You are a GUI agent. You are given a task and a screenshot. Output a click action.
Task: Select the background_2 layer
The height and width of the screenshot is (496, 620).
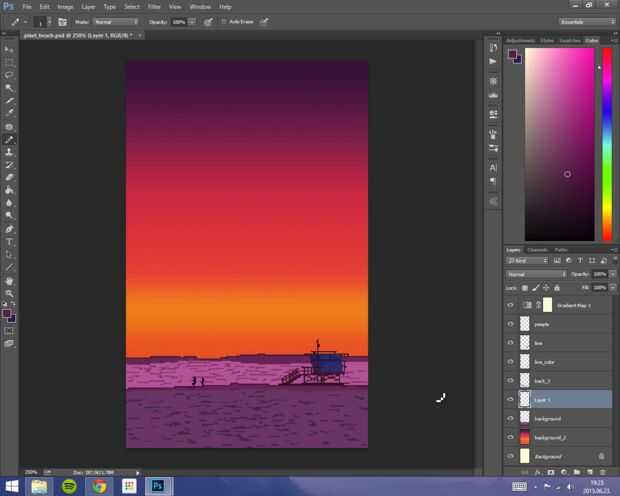coord(558,437)
